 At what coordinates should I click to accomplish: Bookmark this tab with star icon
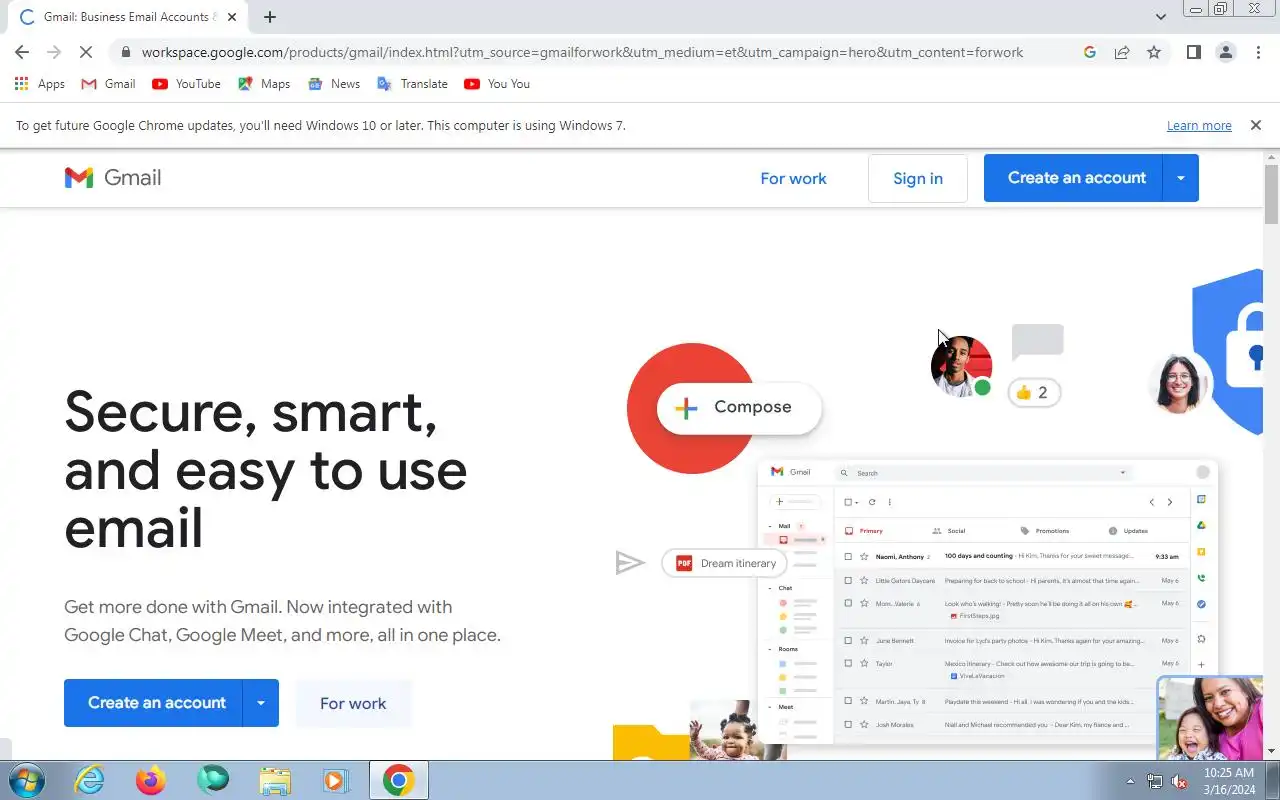1154,52
